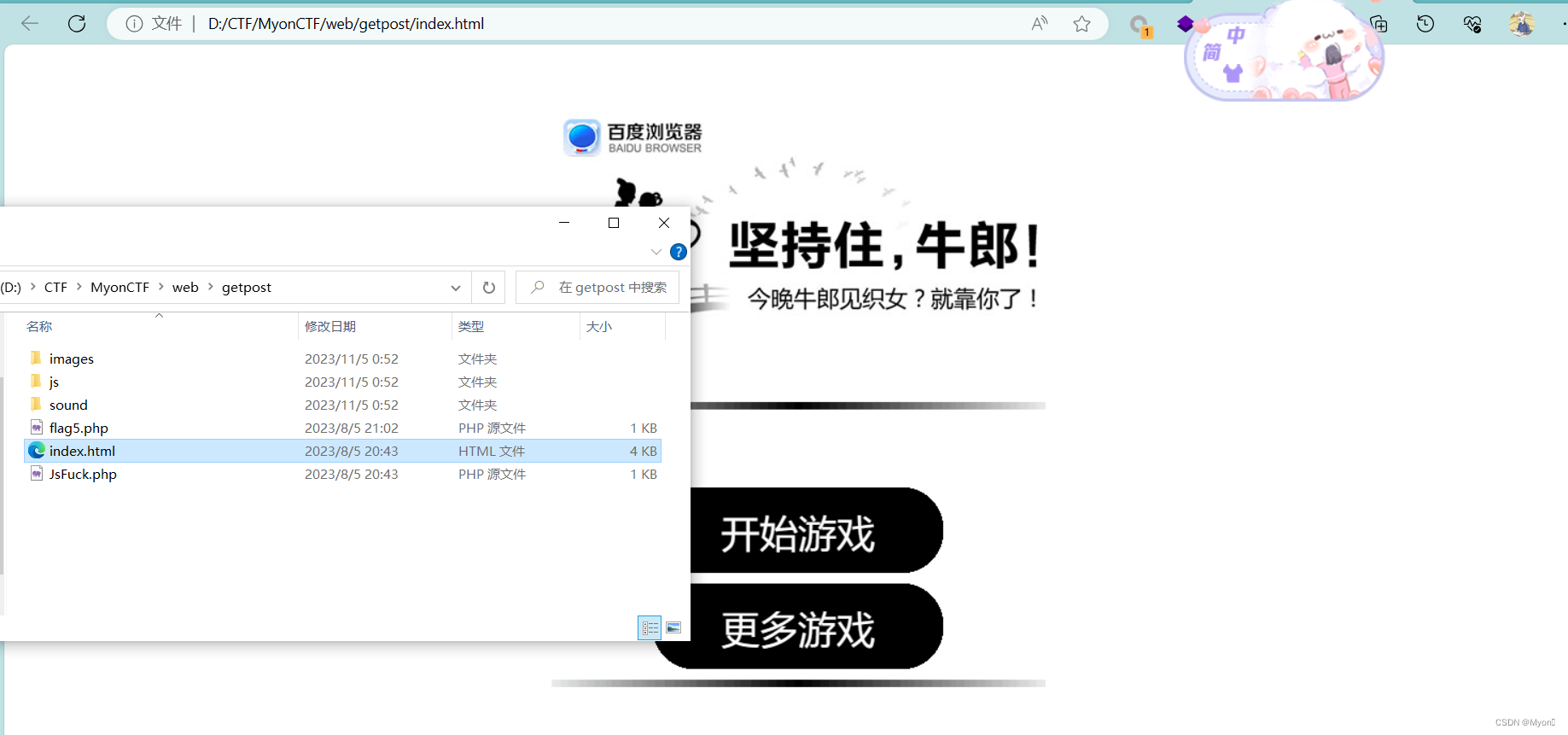This screenshot has height=735, width=1568.
Task: Expand the chevron after CTF in the breadcrumb
Action: point(79,287)
